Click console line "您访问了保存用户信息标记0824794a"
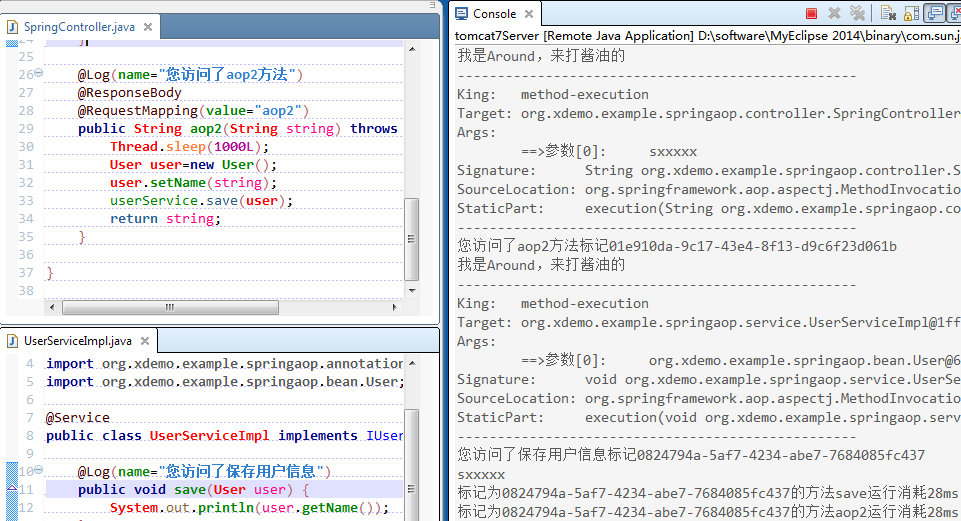Screen dimensions: 961x521 [x=691, y=455]
